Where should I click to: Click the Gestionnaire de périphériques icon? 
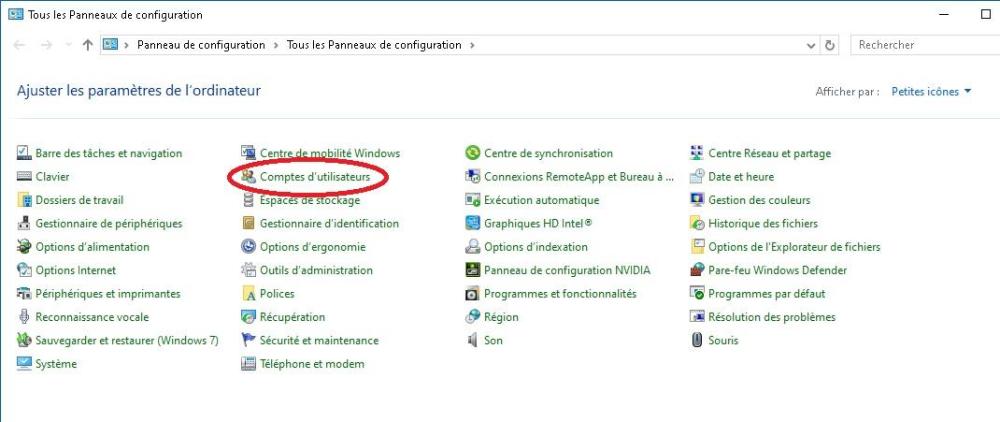pyautogui.click(x=24, y=224)
